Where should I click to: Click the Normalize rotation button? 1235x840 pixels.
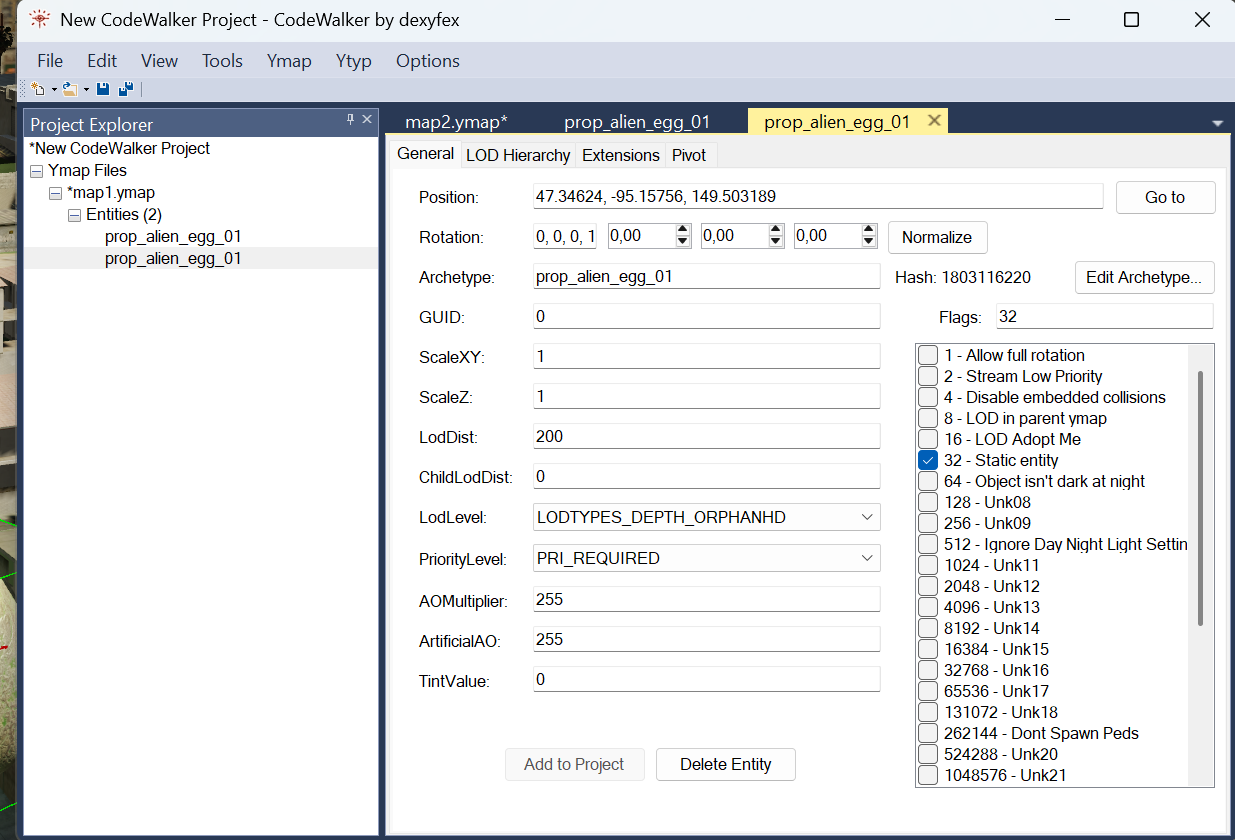pyautogui.click(x=937, y=237)
